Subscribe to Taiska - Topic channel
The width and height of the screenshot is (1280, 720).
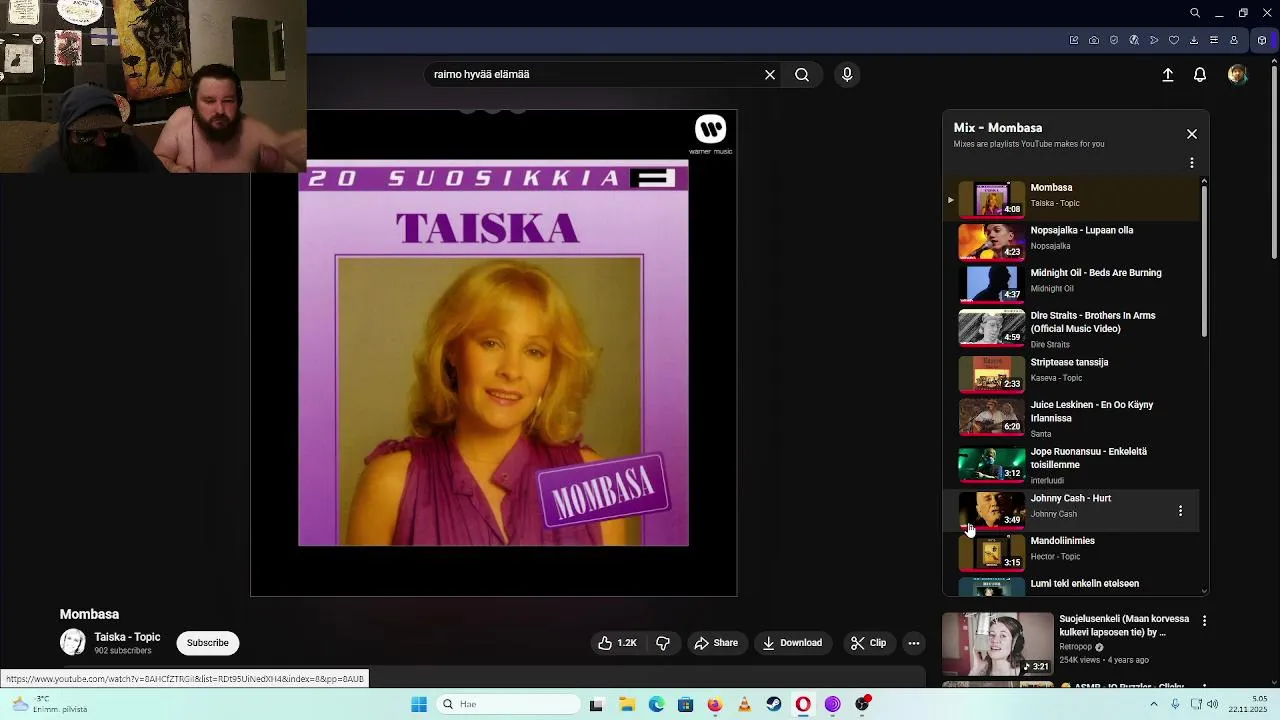coord(208,643)
